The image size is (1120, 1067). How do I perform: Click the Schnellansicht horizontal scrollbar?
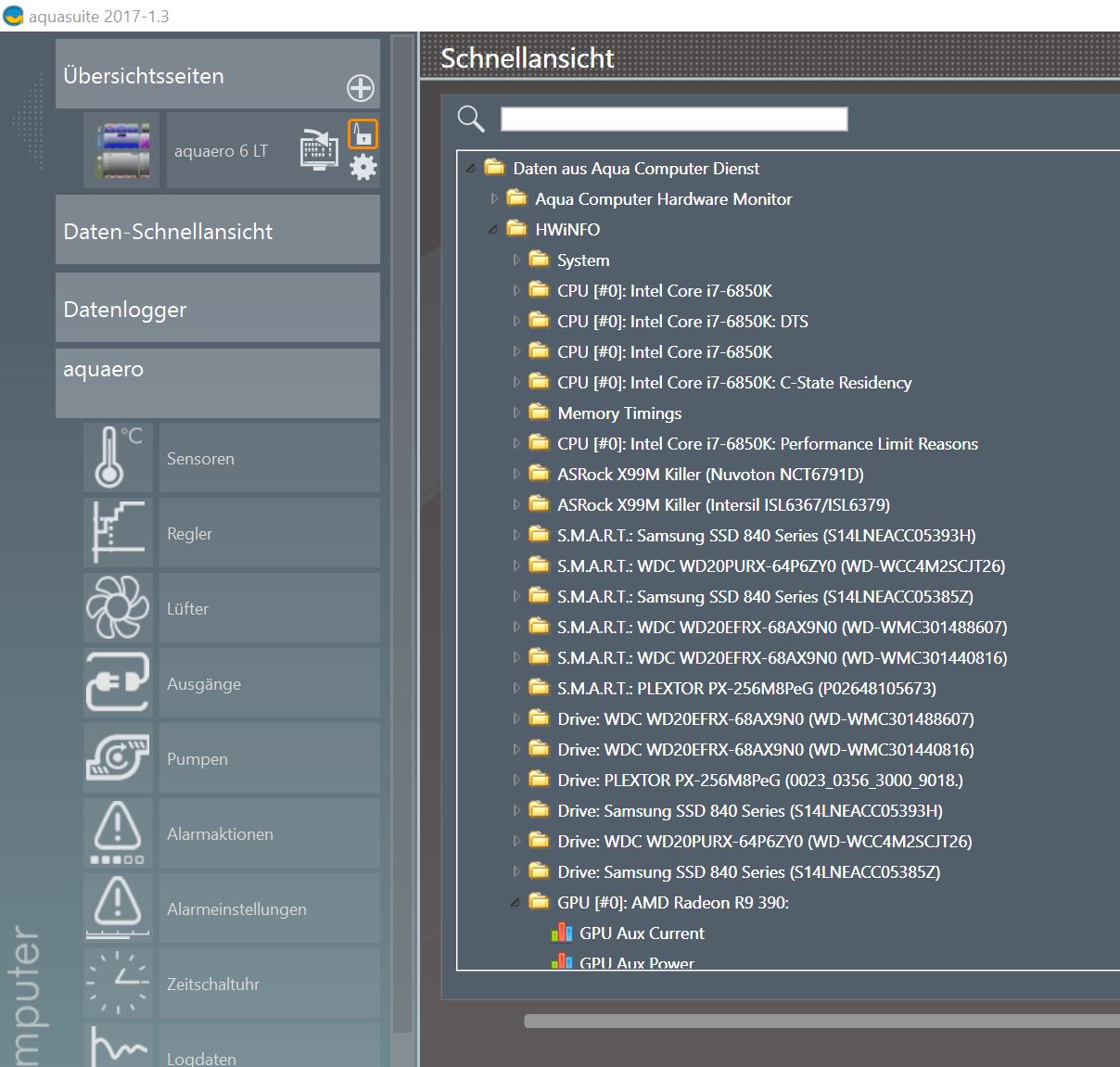821,1021
